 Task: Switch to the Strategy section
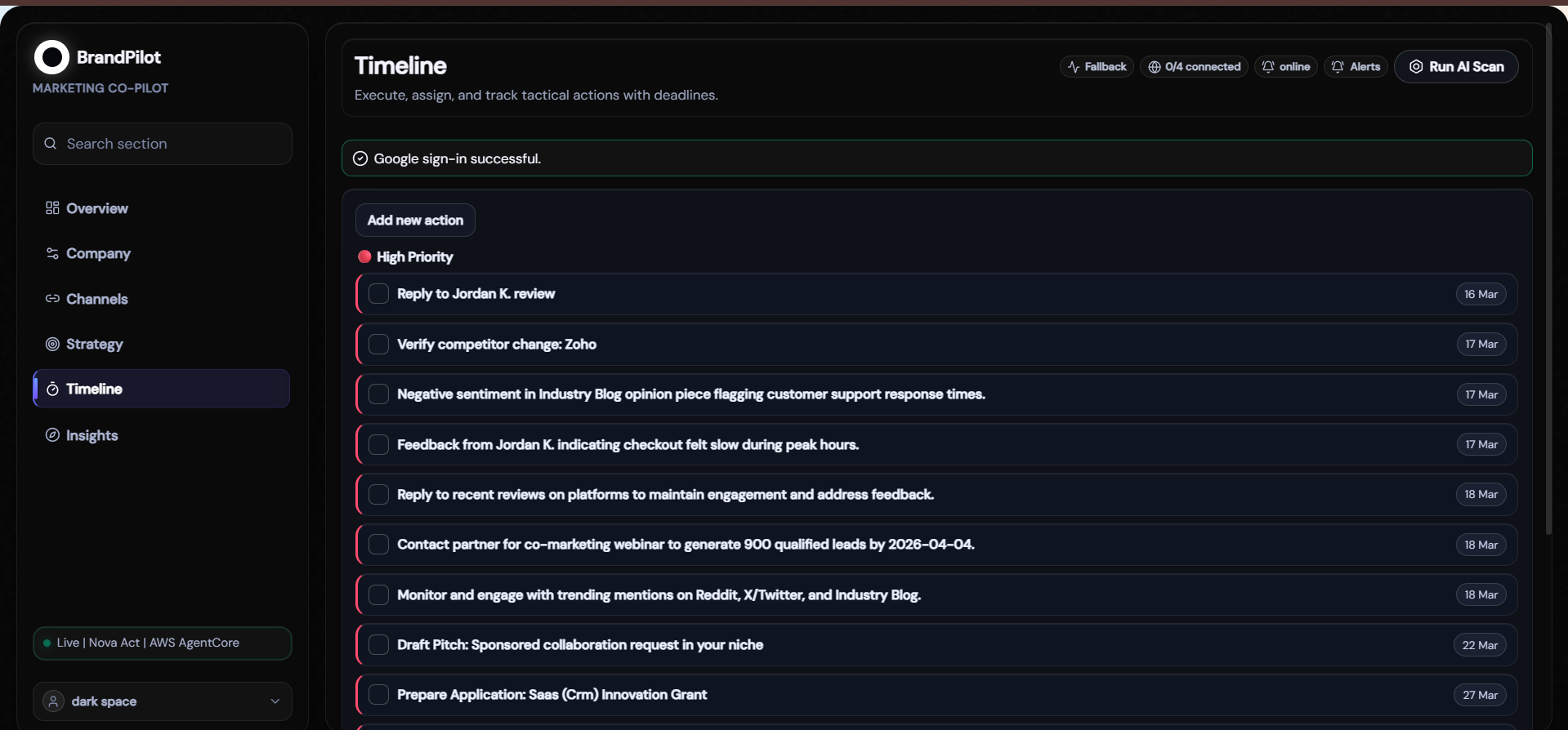[x=162, y=344]
